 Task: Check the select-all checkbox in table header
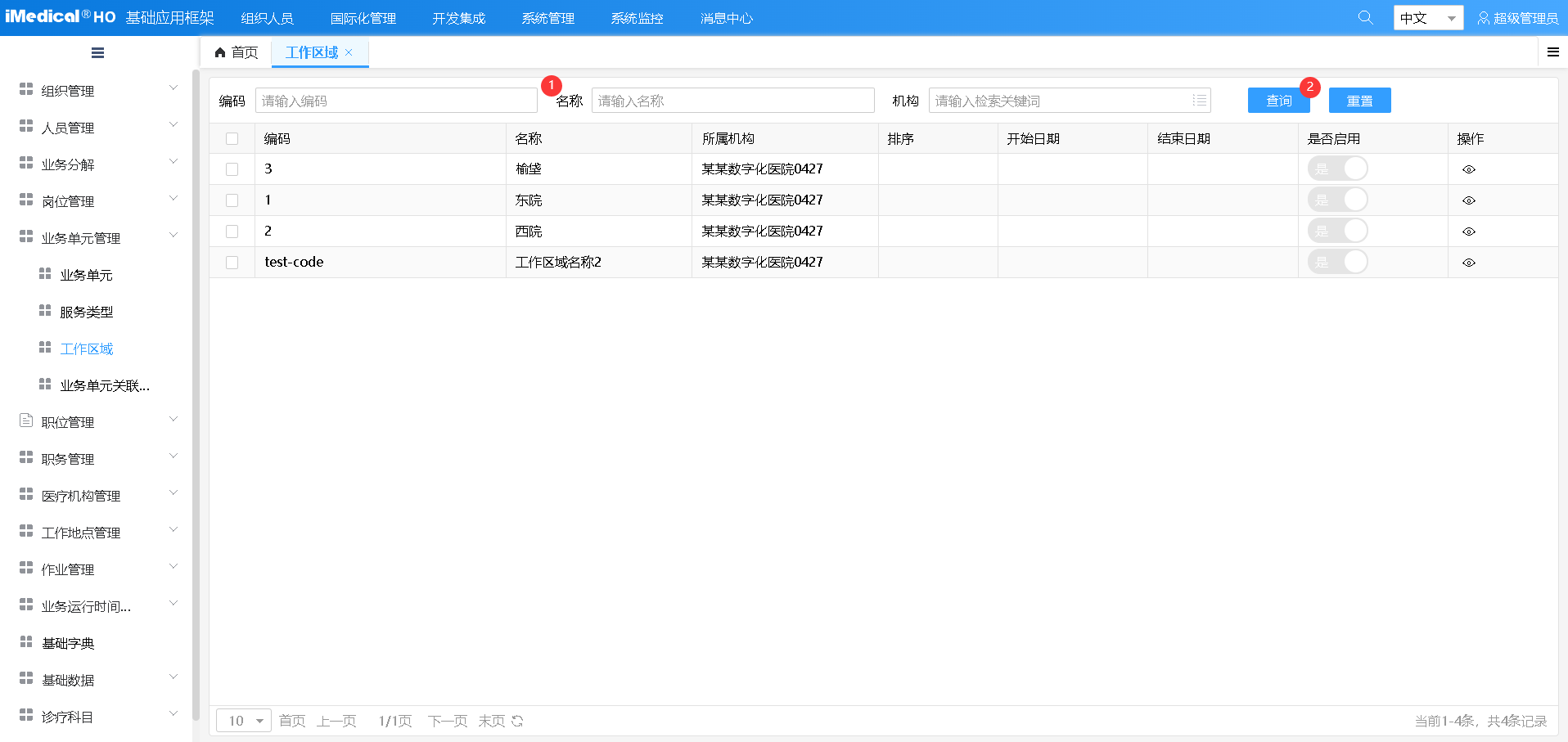(x=232, y=139)
